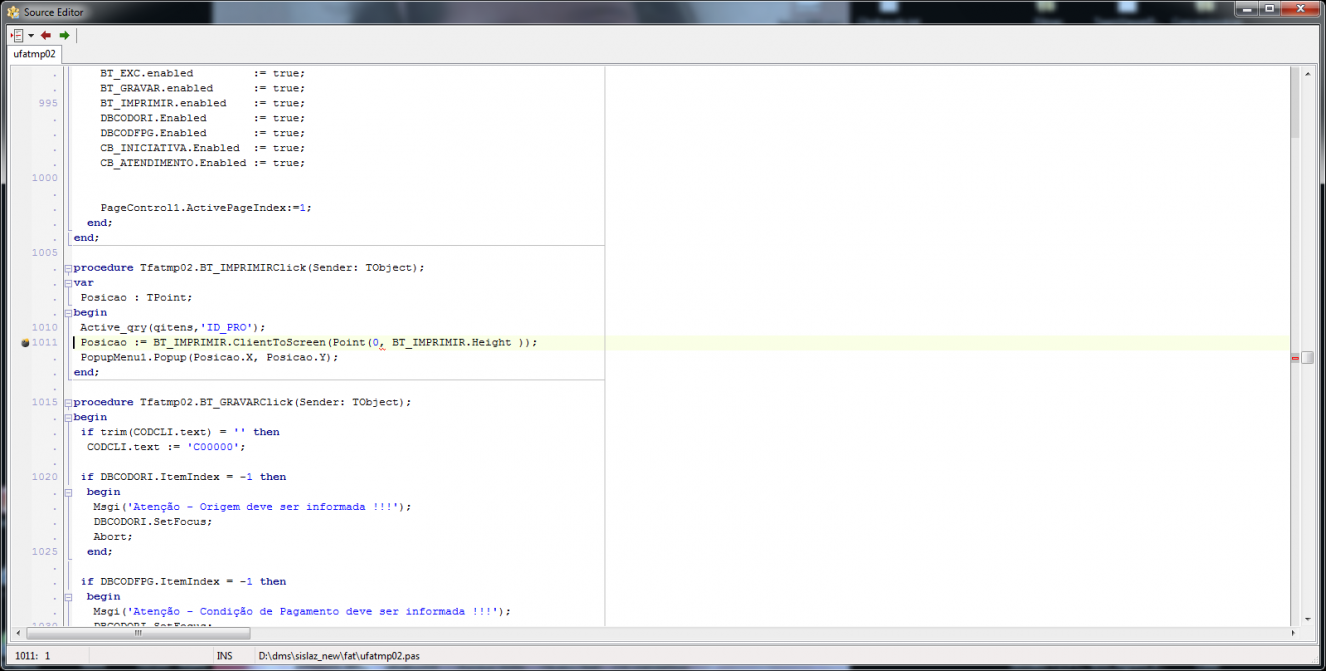Click the INS insert mode indicator

224,656
